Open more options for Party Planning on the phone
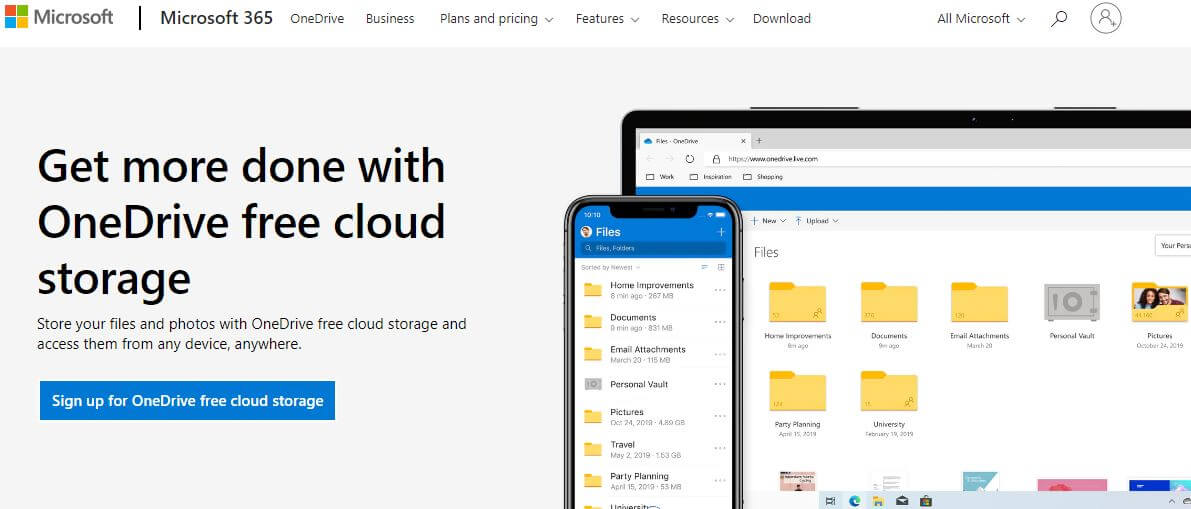The image size is (1191, 509). 720,481
